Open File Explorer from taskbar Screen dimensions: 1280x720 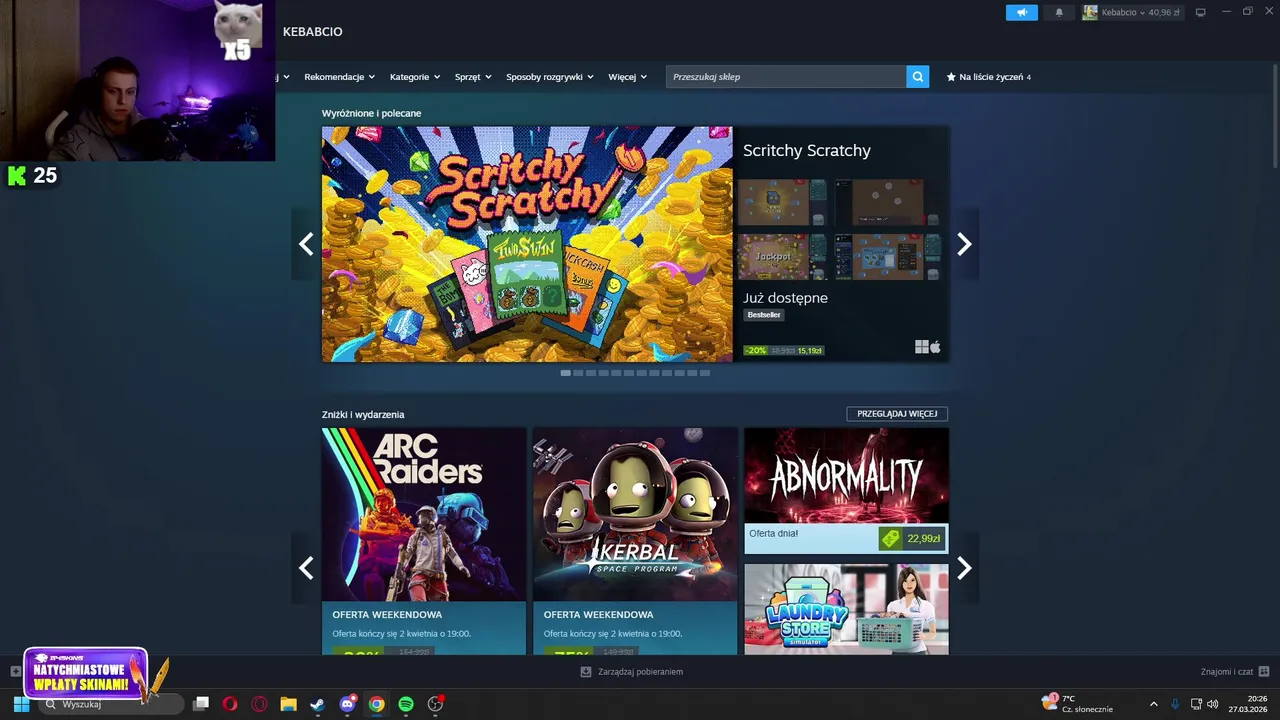click(288, 704)
